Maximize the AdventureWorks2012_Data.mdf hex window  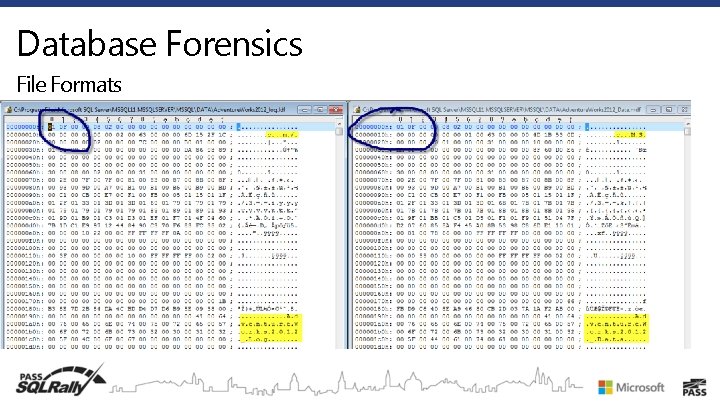pos(669,110)
